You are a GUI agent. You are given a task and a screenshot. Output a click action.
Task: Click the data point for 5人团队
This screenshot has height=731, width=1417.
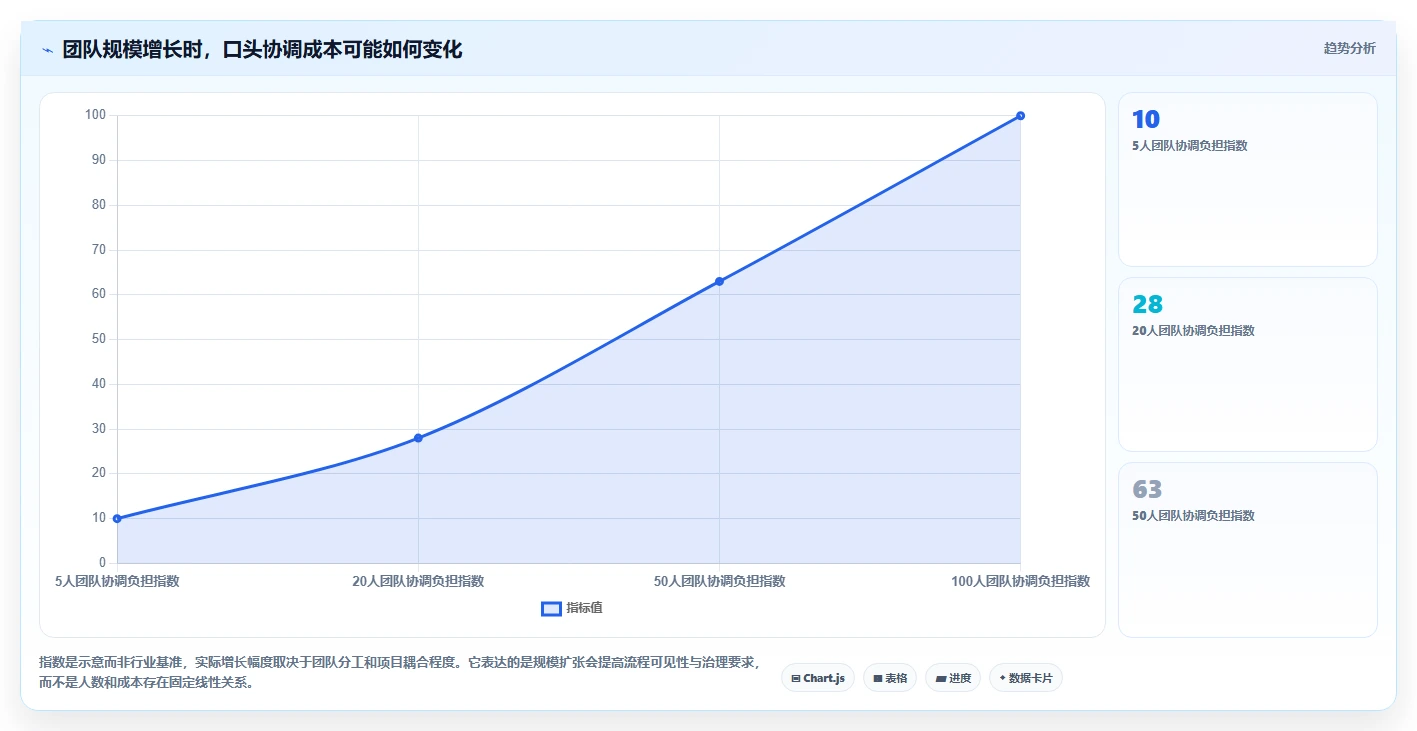pyautogui.click(x=117, y=518)
